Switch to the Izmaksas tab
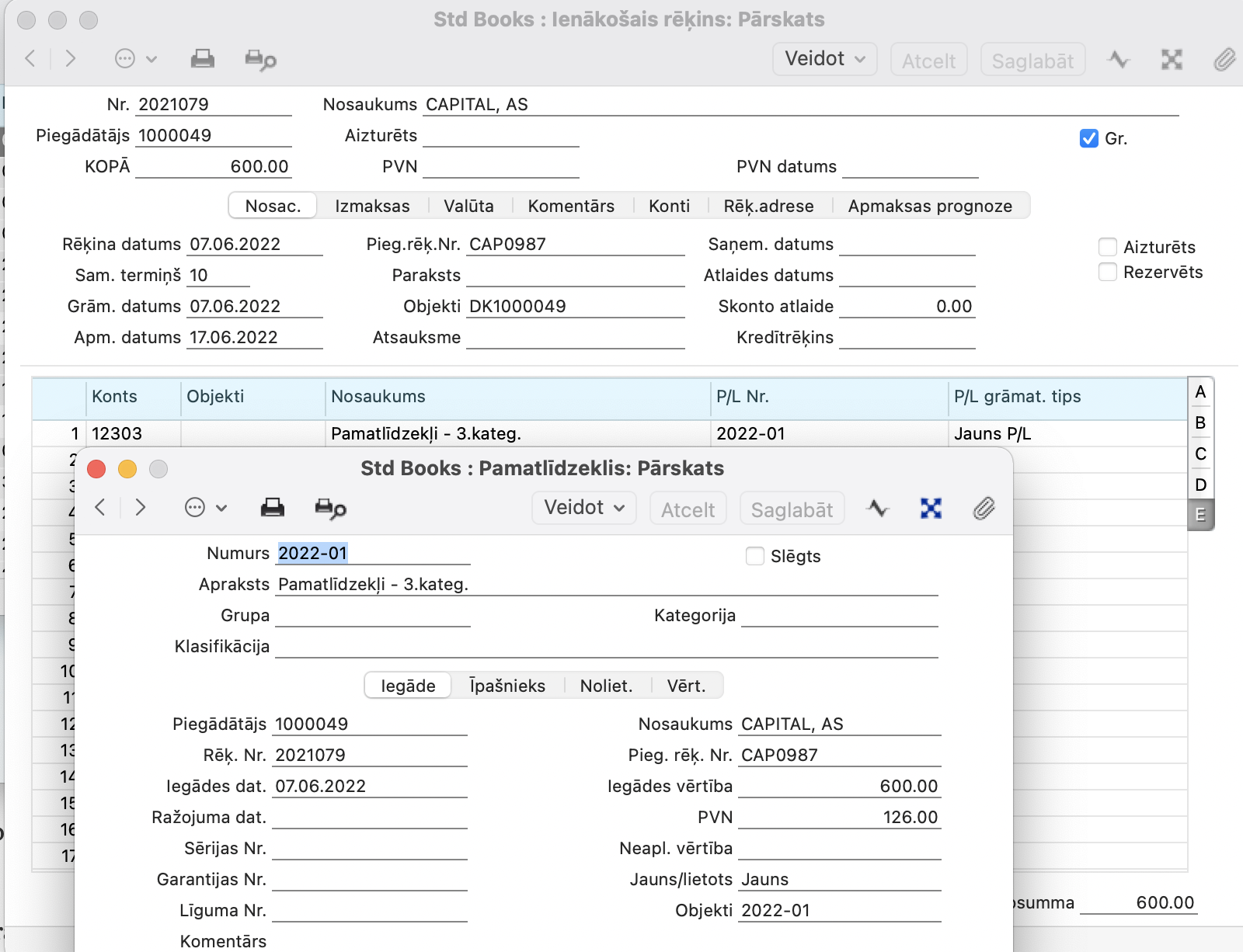 point(372,206)
